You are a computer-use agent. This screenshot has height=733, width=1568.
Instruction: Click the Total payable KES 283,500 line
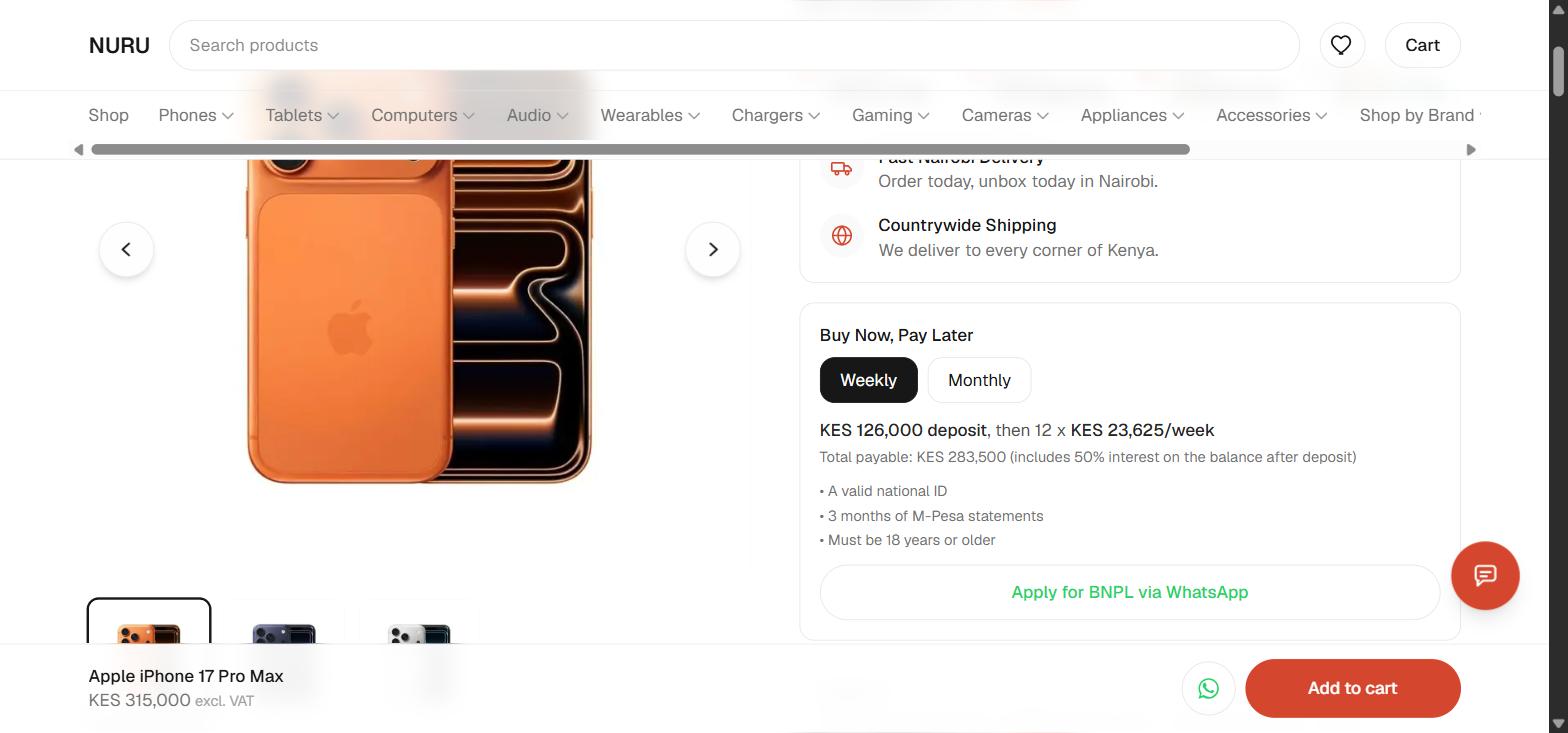click(1088, 457)
